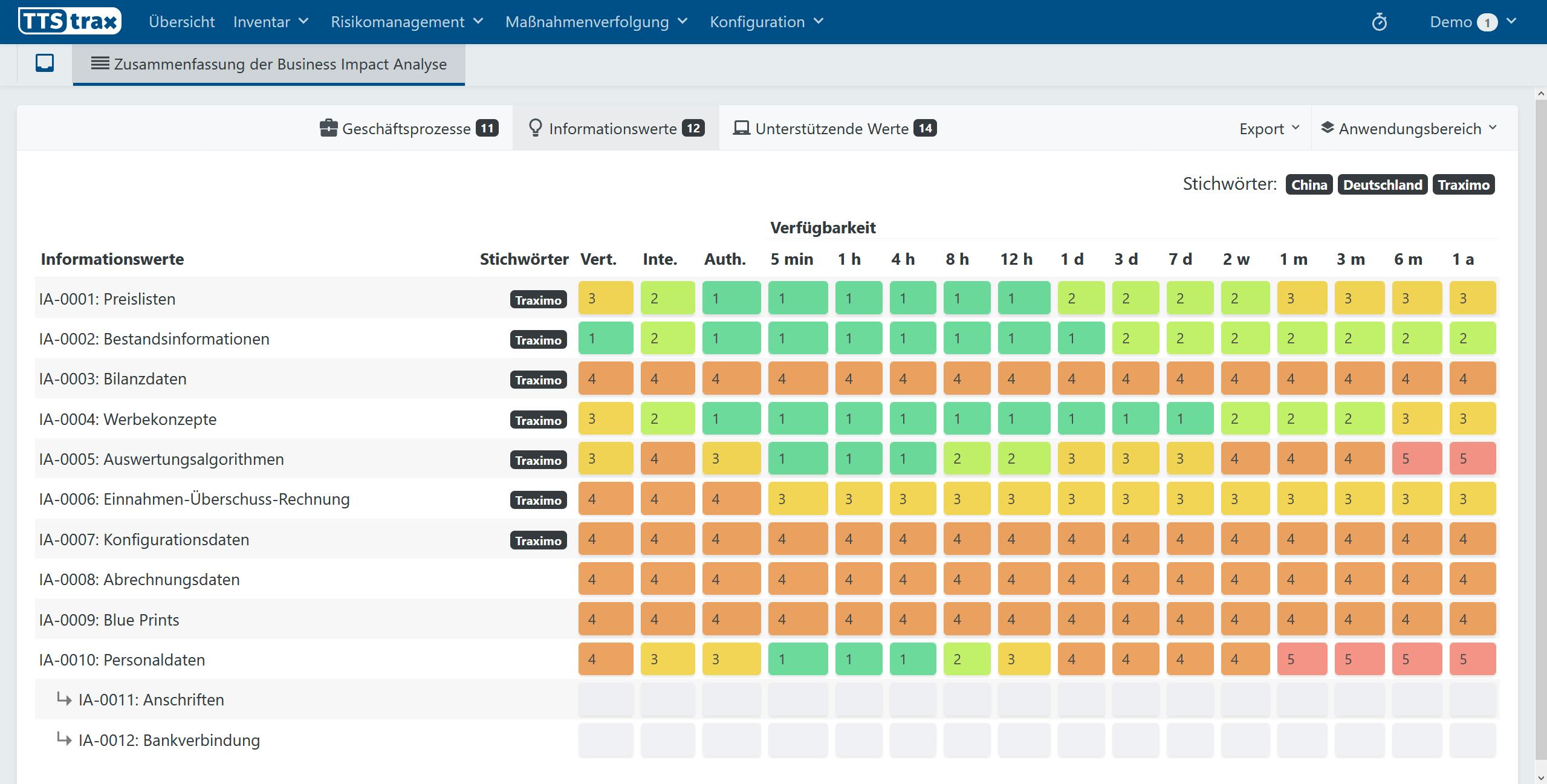1547x784 pixels.
Task: Click the dashboard panel icon
Action: coord(45,63)
